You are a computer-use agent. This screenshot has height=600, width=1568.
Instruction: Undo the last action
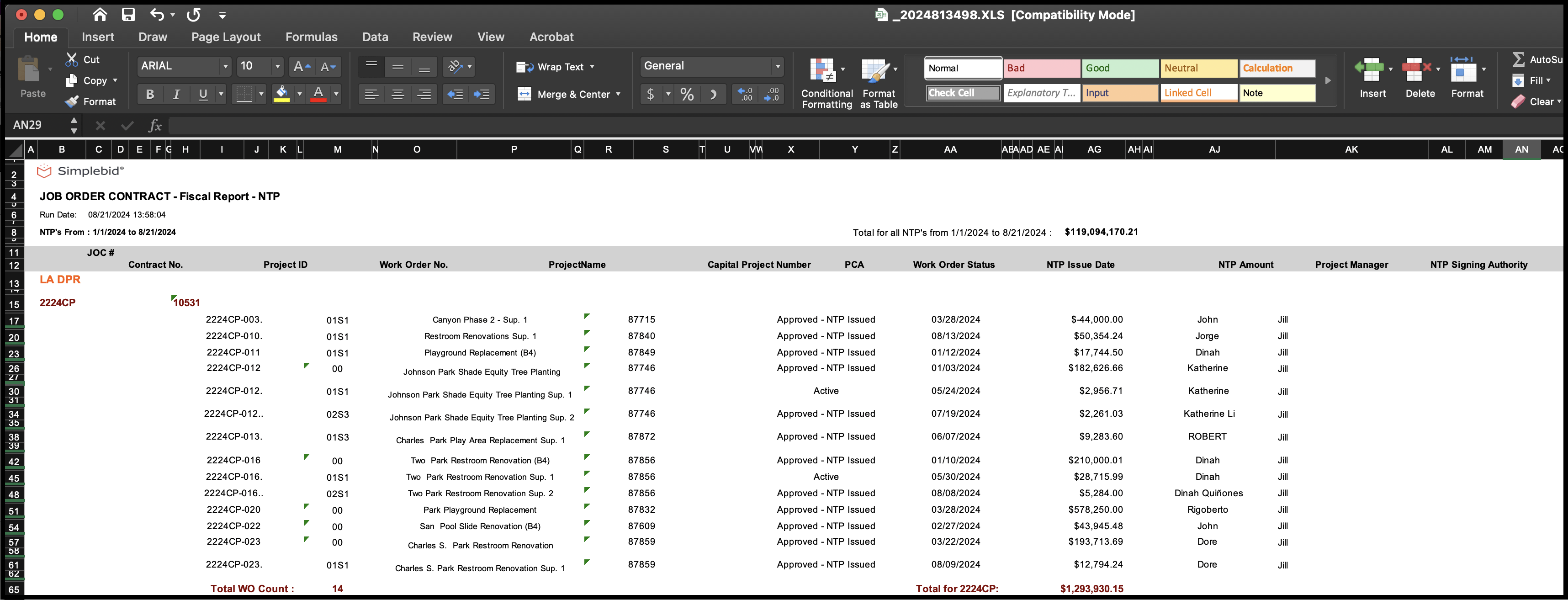(x=157, y=15)
